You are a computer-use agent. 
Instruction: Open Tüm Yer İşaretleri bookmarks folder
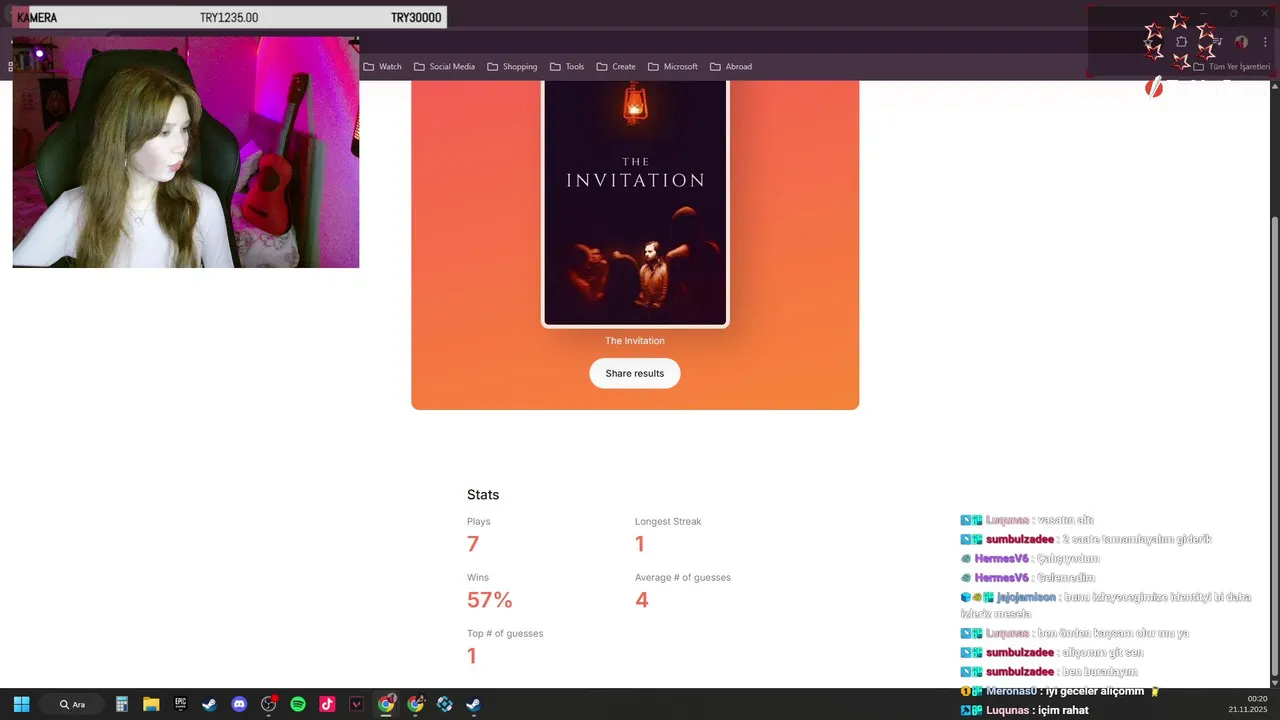click(1232, 67)
